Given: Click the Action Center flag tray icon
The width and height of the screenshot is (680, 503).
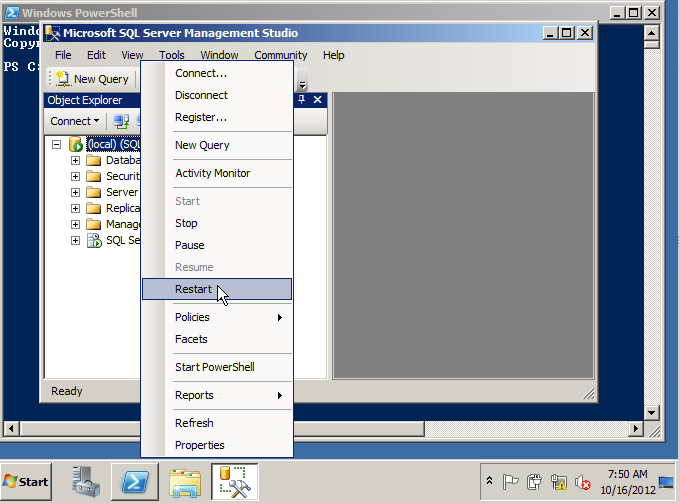Looking at the screenshot, I should tap(510, 482).
